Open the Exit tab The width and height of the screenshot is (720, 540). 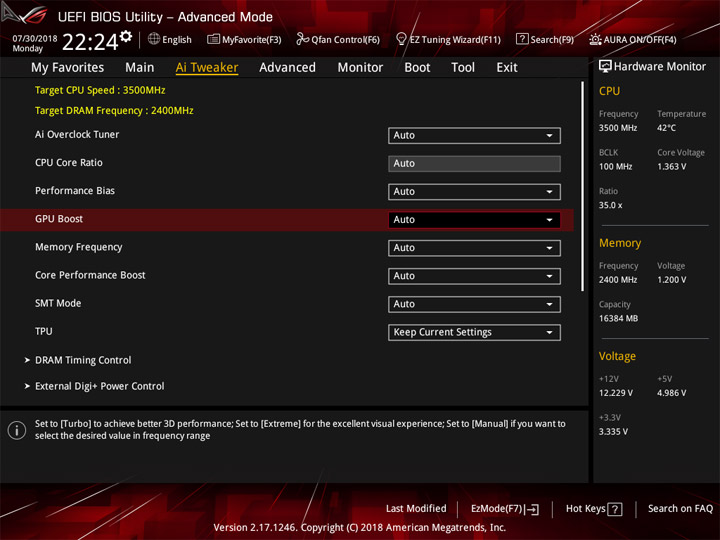507,68
